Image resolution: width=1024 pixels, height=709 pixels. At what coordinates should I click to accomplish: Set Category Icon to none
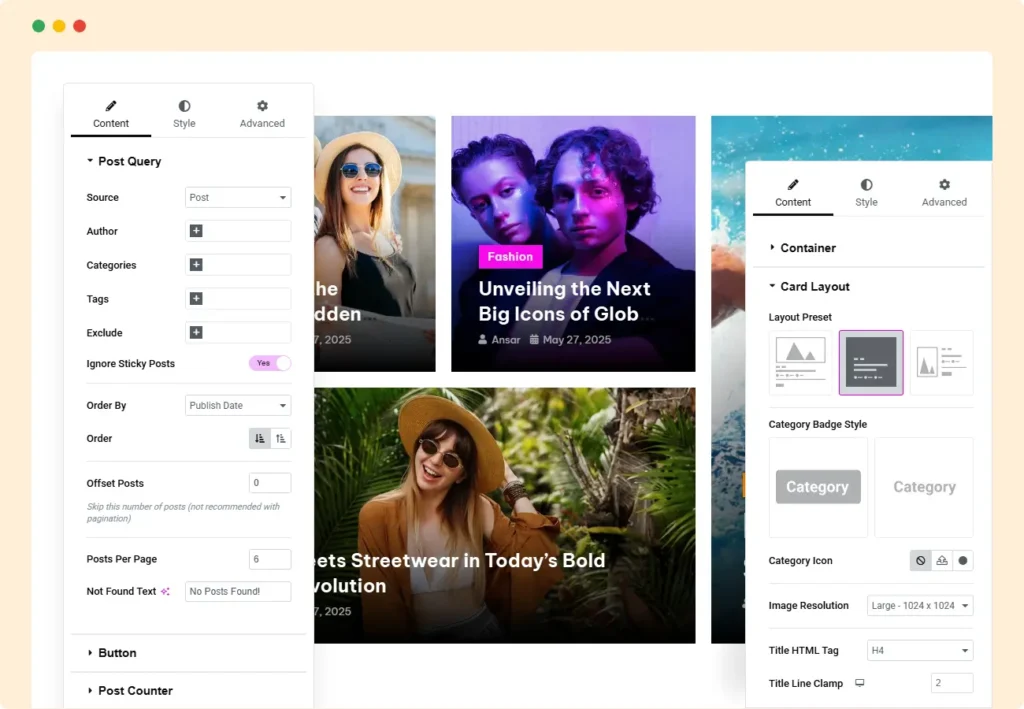point(920,561)
